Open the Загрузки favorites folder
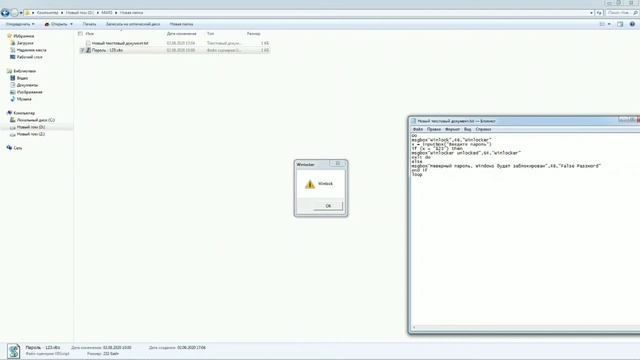This screenshot has width=640, height=360. click(x=25, y=43)
